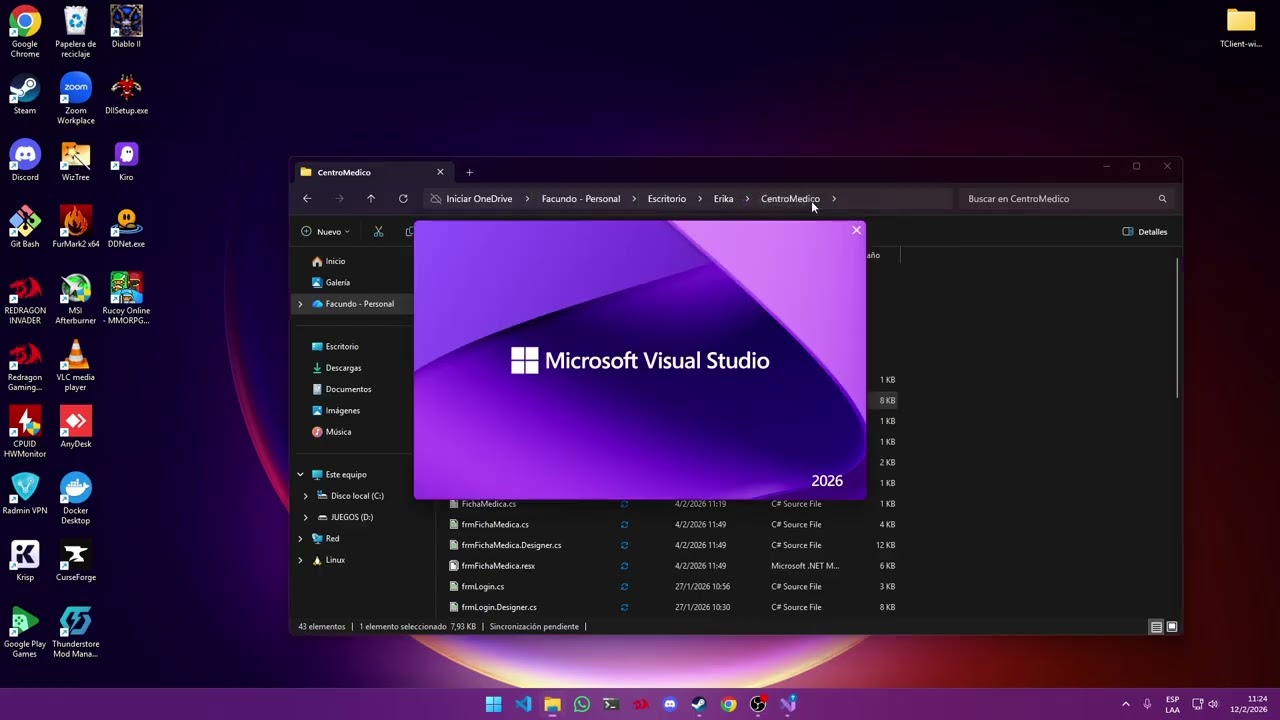Close the Visual Studio splash screen
1280x720 pixels.
[x=856, y=231]
